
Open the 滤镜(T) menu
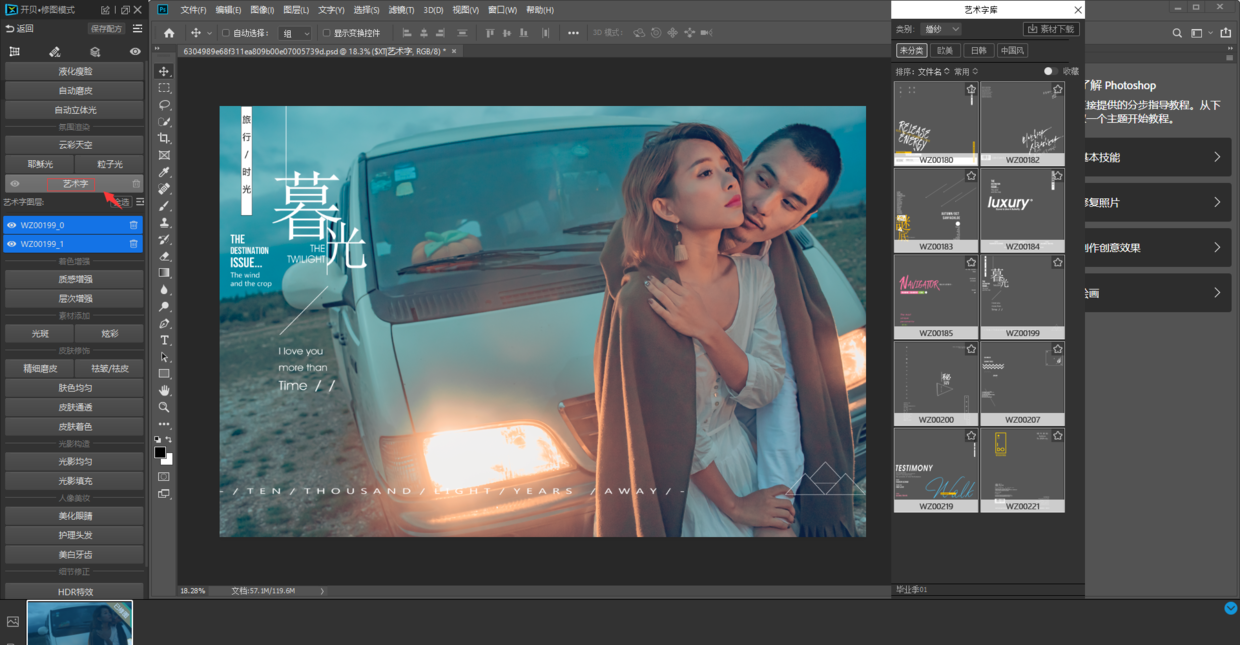pyautogui.click(x=401, y=10)
